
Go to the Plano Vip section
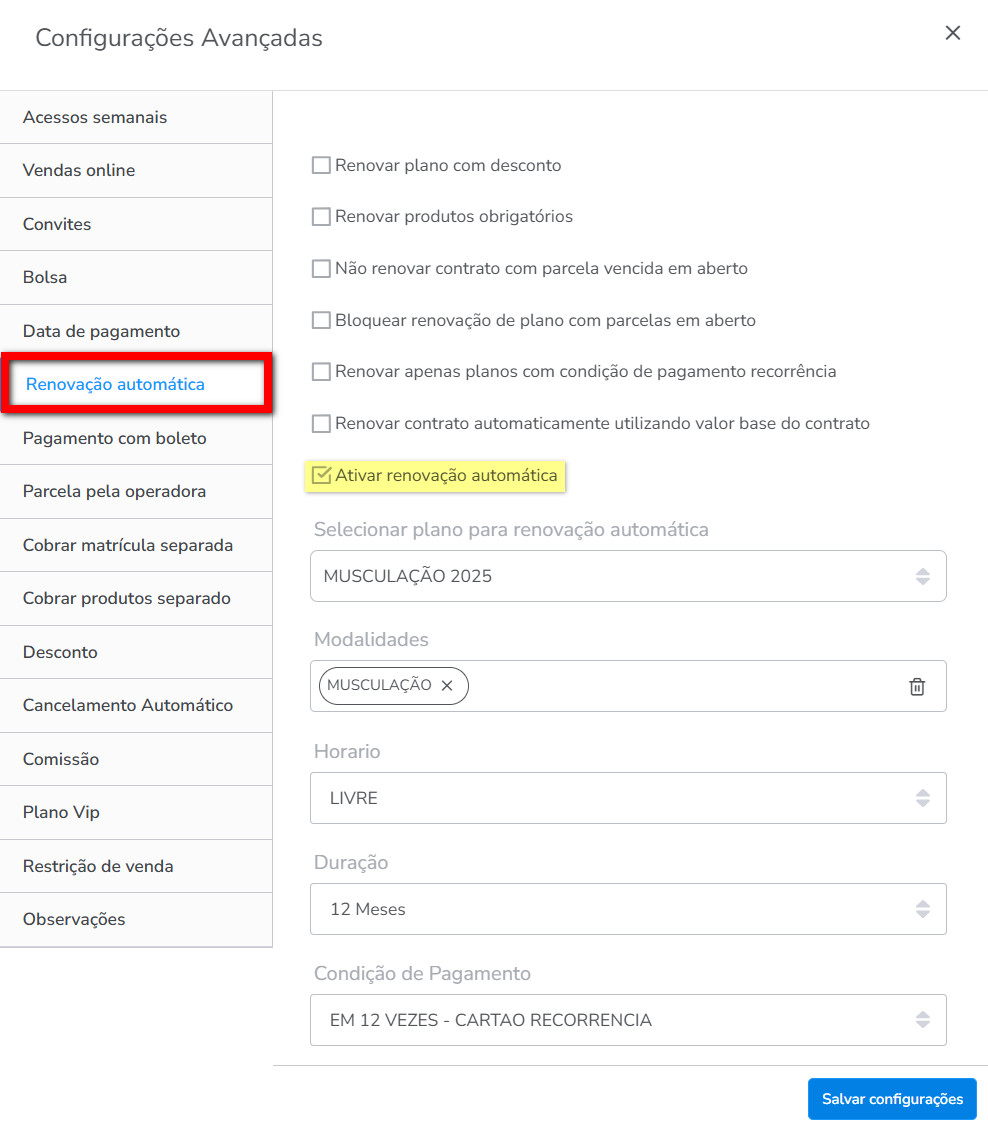[x=62, y=812]
